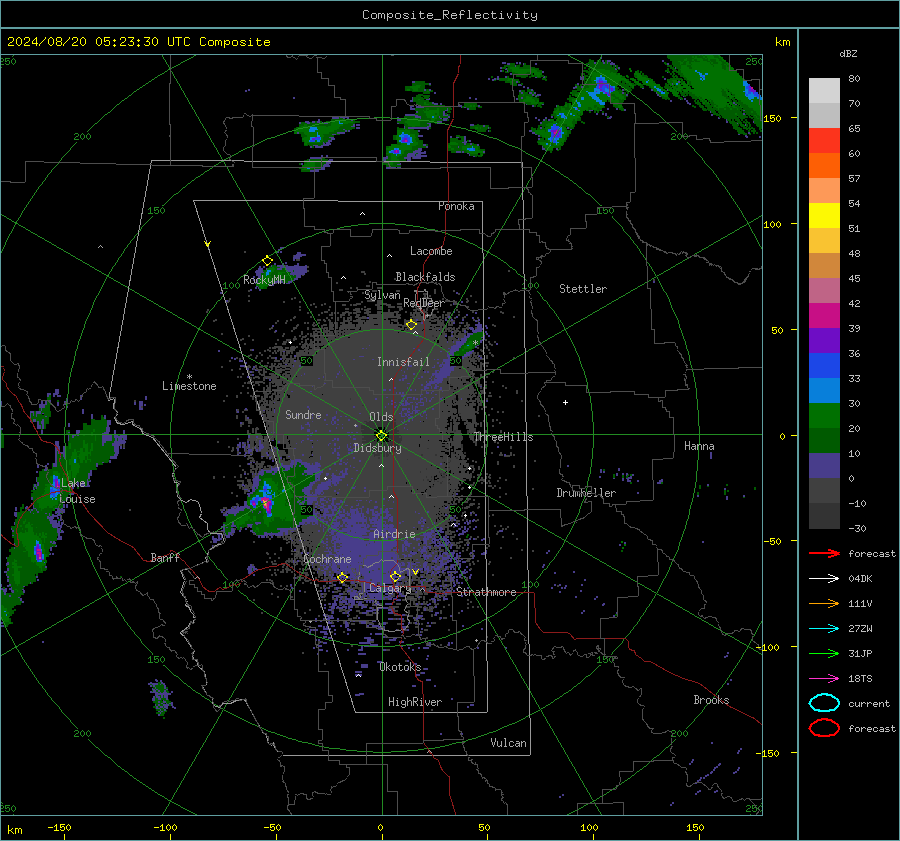The height and width of the screenshot is (841, 900).
Task: Select the light gray 80 dBZ swatch
Action: [x=824, y=91]
